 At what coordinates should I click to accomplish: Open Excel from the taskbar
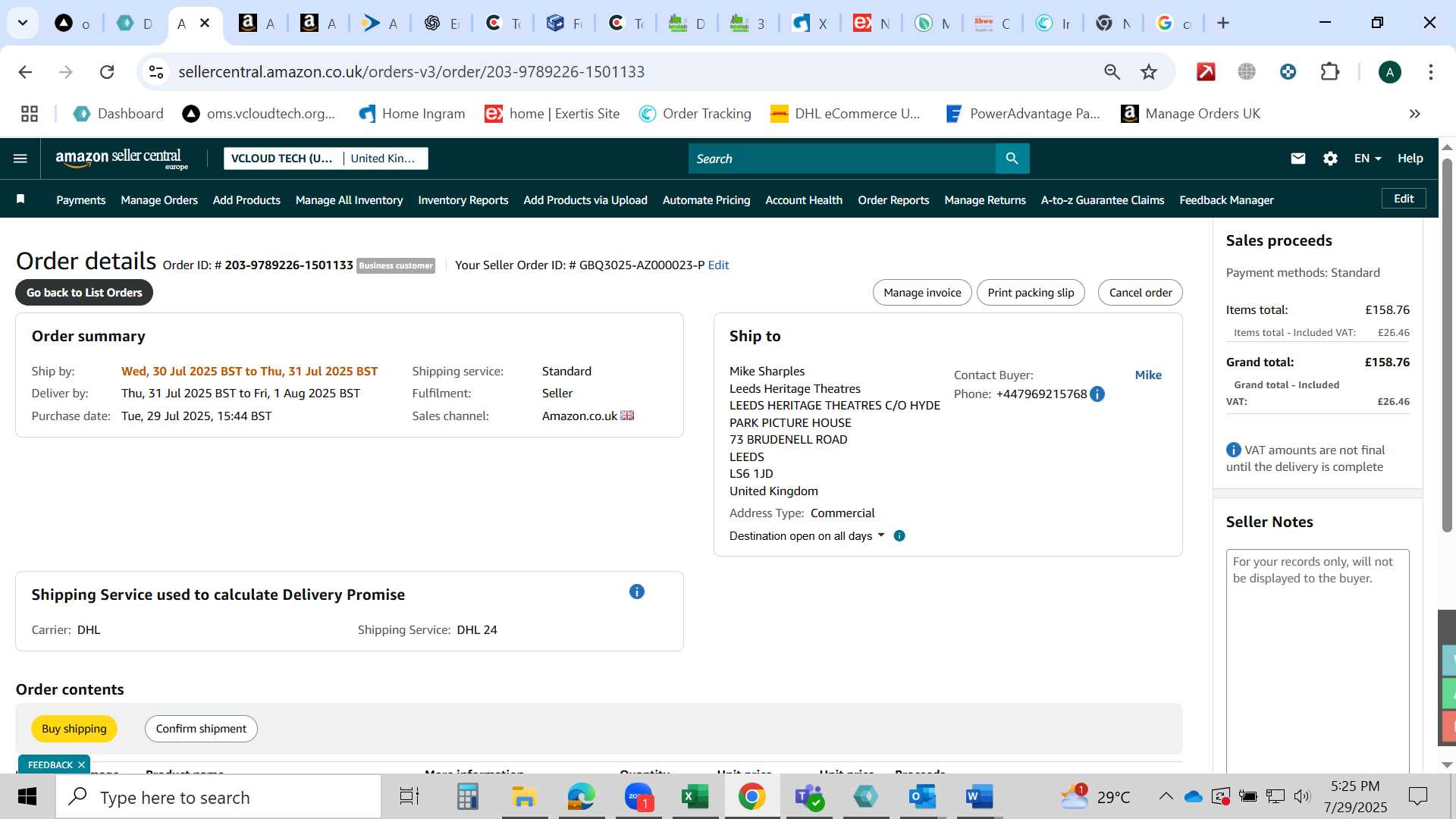[695, 797]
